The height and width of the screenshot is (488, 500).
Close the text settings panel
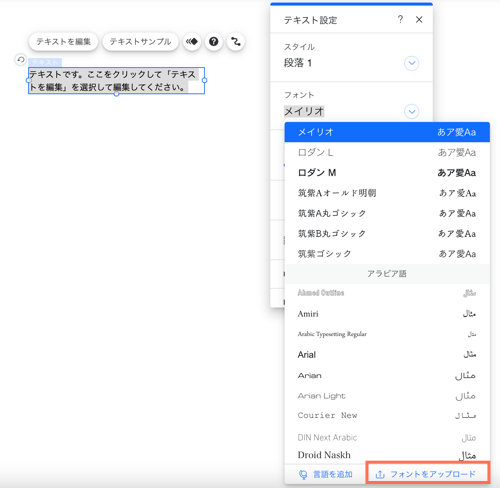click(419, 20)
